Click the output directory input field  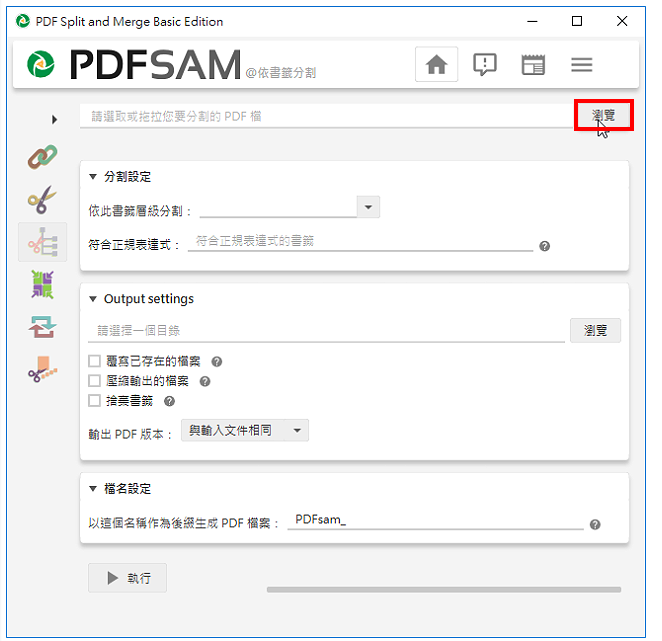[x=326, y=330]
